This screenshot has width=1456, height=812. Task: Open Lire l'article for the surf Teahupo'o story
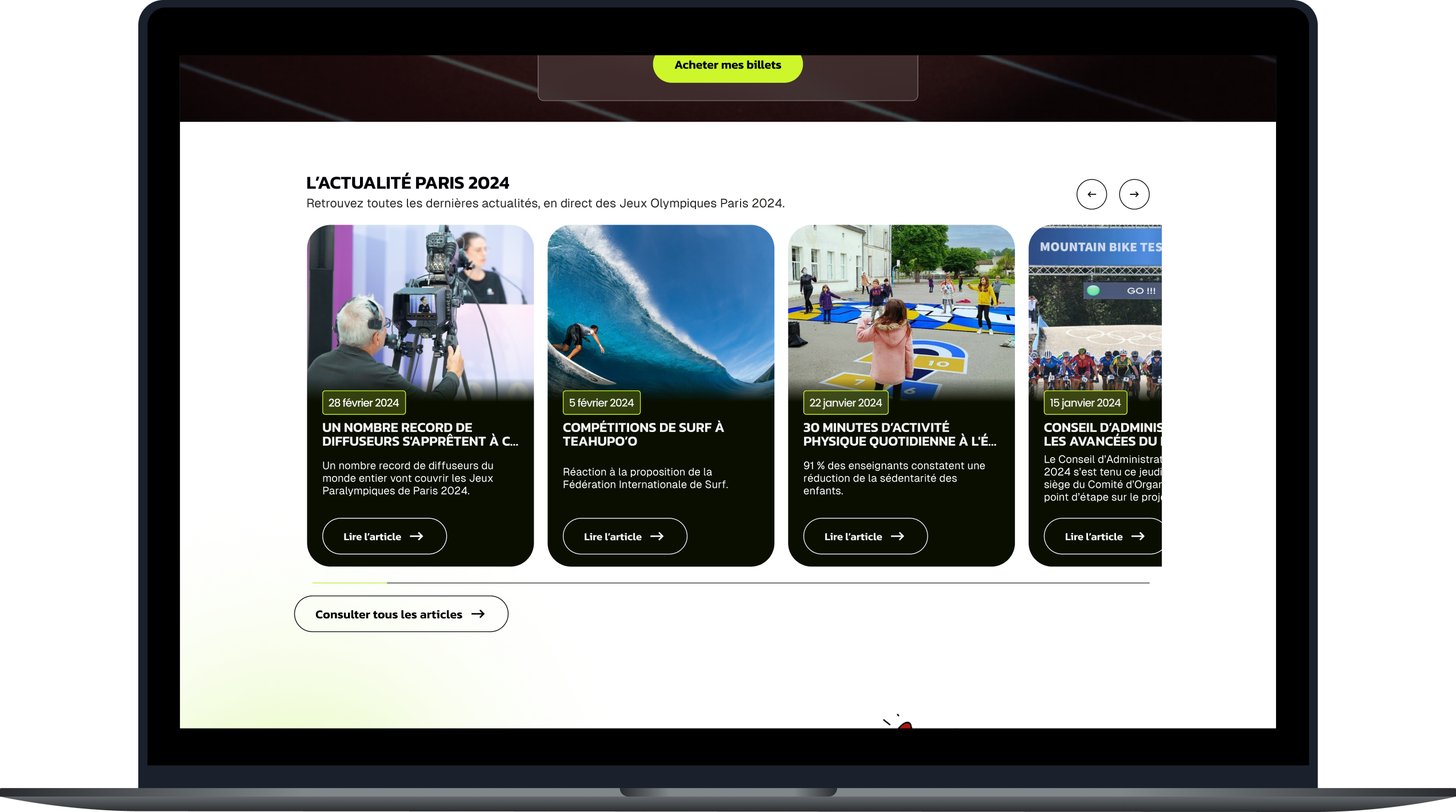click(x=625, y=536)
